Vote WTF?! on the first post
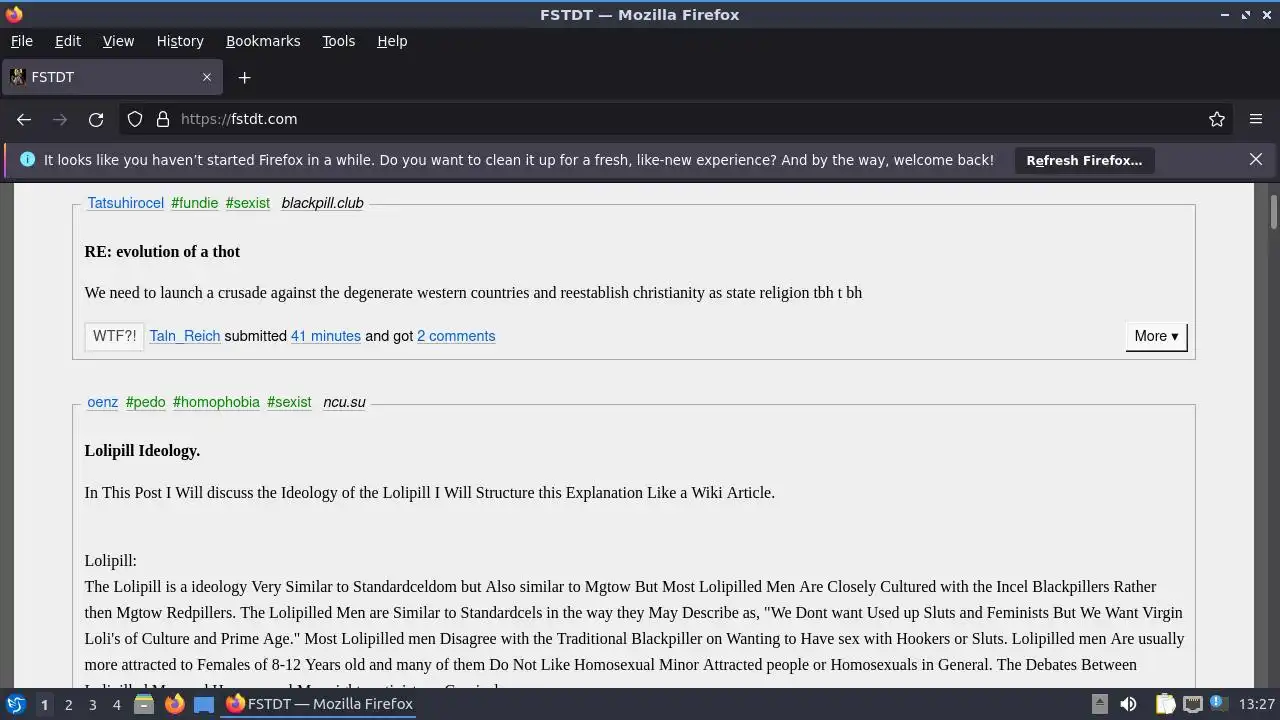The width and height of the screenshot is (1280, 720). coord(114,336)
